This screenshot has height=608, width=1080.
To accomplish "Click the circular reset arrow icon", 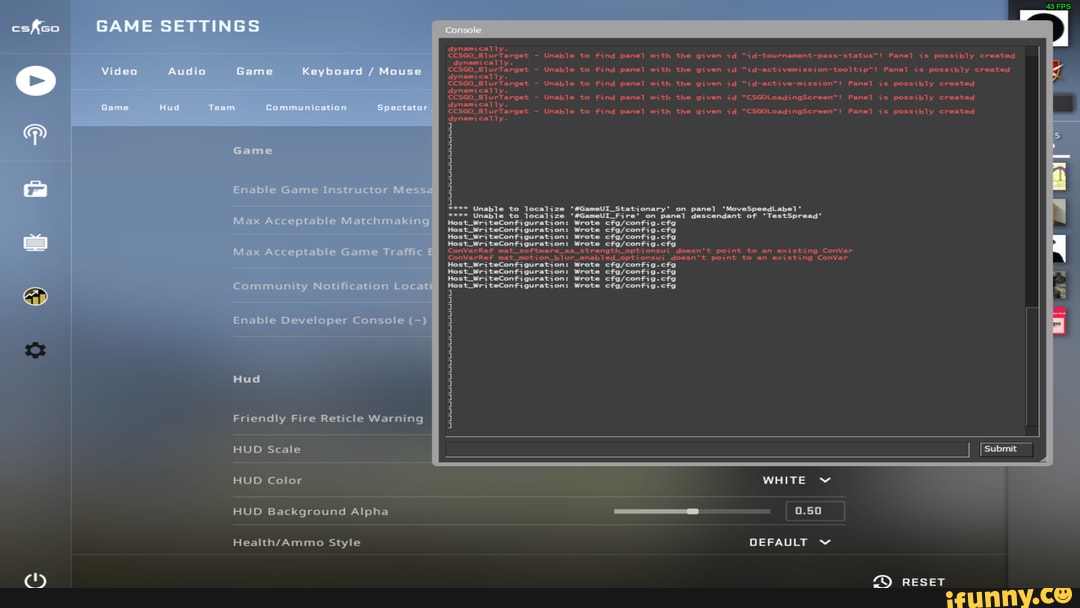I will click(881, 581).
